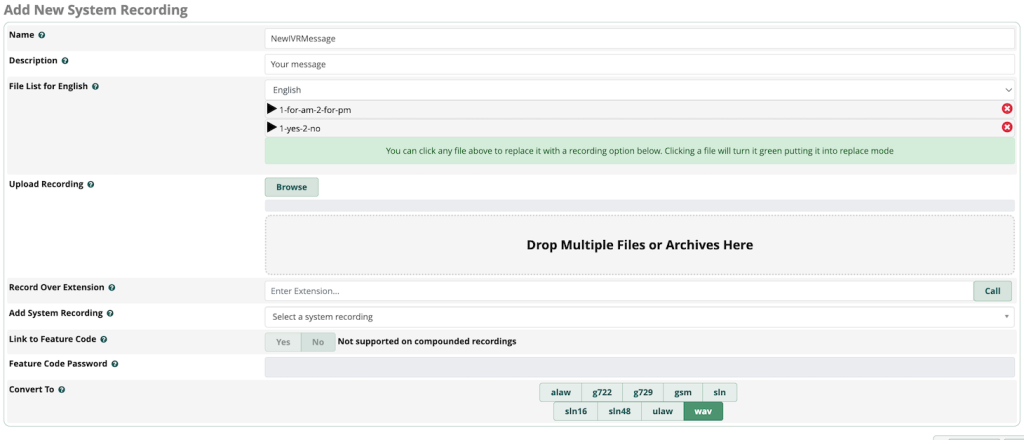The height and width of the screenshot is (440, 1024).
Task: Set Link to Feature Code to Yes
Action: [x=283, y=342]
